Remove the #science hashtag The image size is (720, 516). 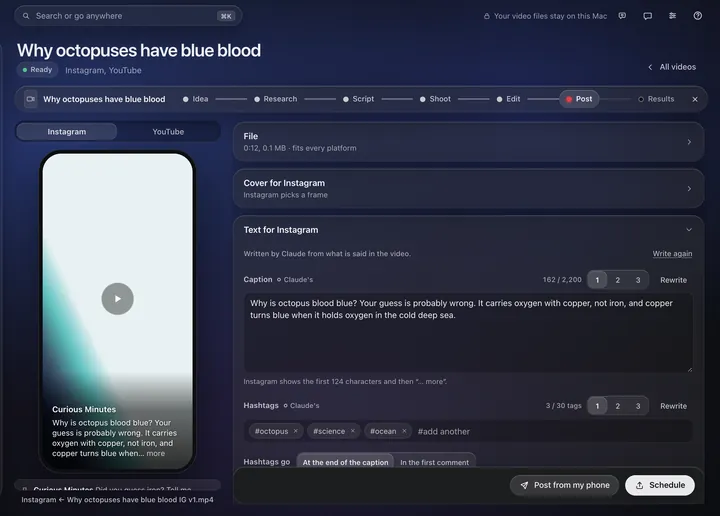pyautogui.click(x=353, y=431)
